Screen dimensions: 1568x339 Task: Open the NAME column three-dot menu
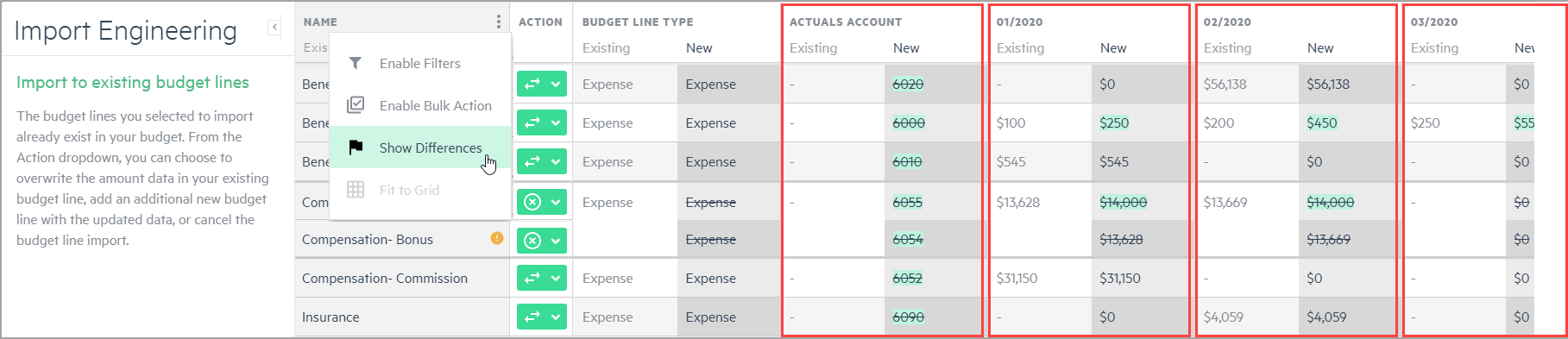498,22
